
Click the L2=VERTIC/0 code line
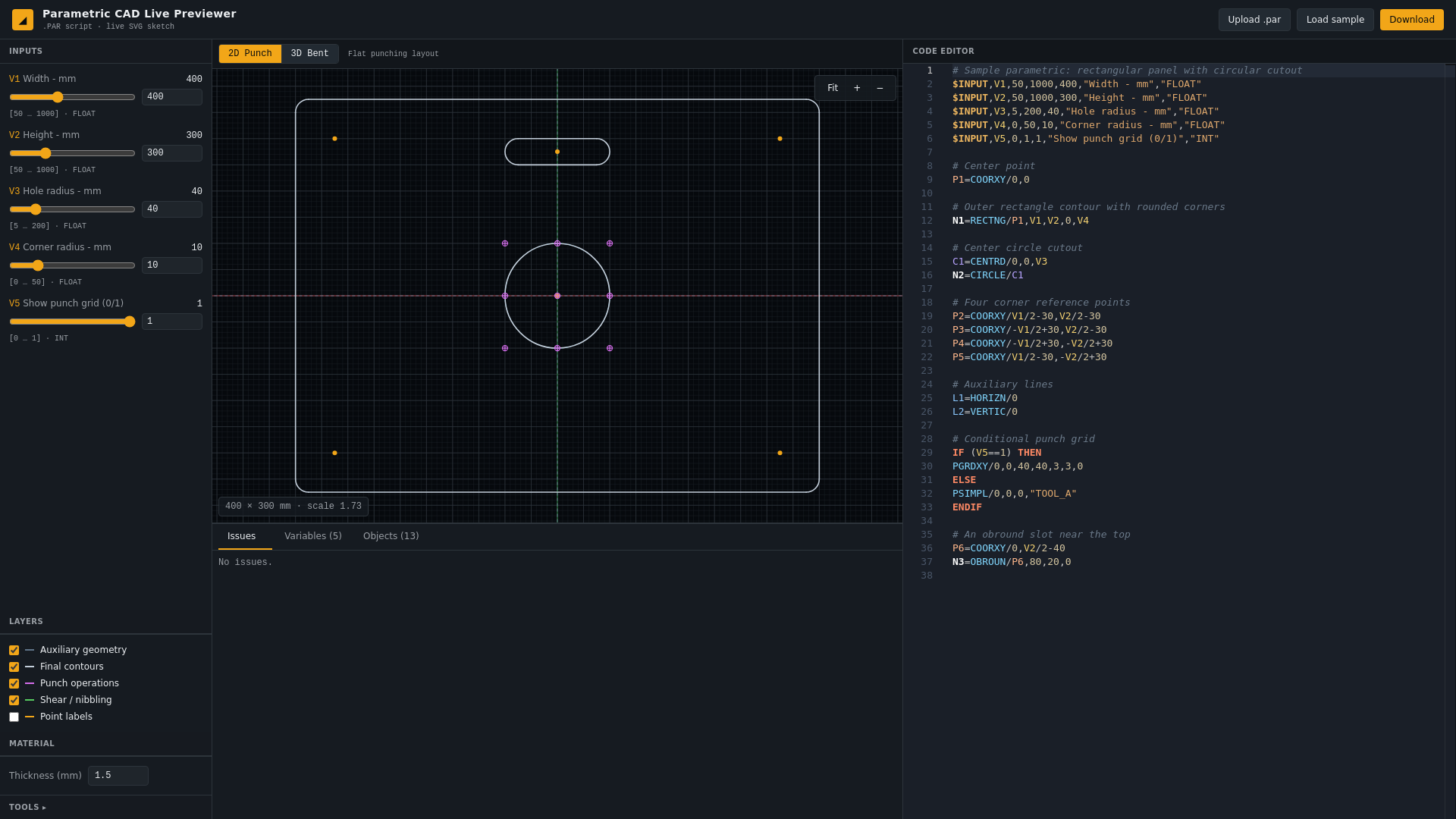point(985,412)
